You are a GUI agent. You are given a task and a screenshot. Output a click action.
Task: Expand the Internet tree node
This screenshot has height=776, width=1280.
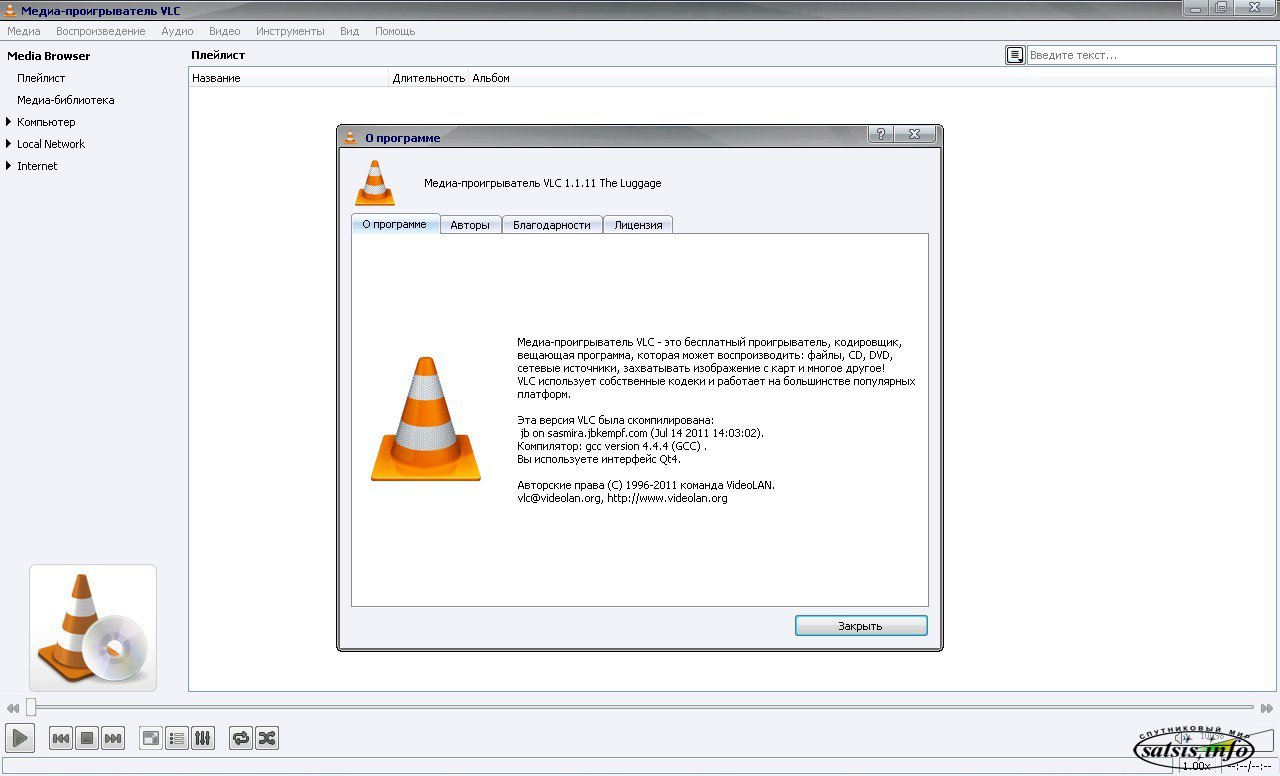tap(9, 166)
